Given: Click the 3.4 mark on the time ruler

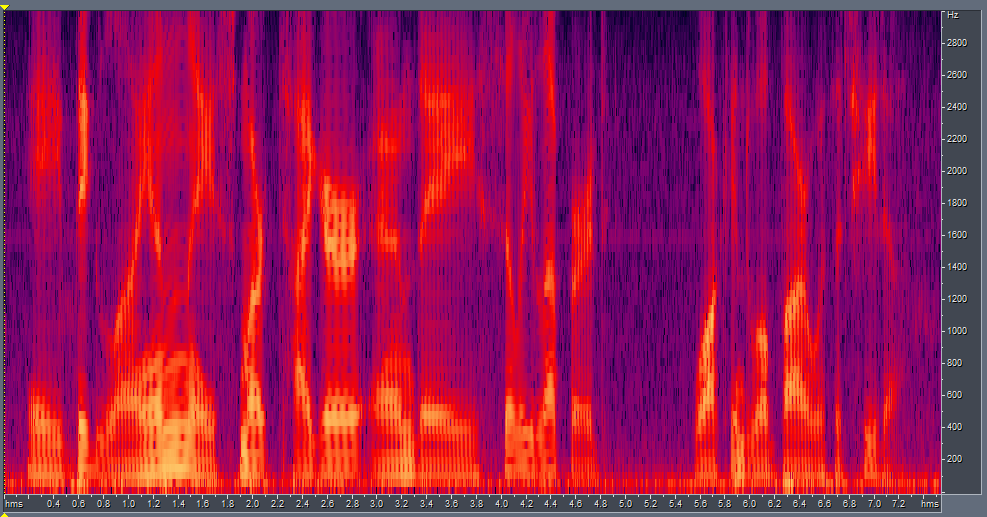Looking at the screenshot, I should tap(426, 504).
